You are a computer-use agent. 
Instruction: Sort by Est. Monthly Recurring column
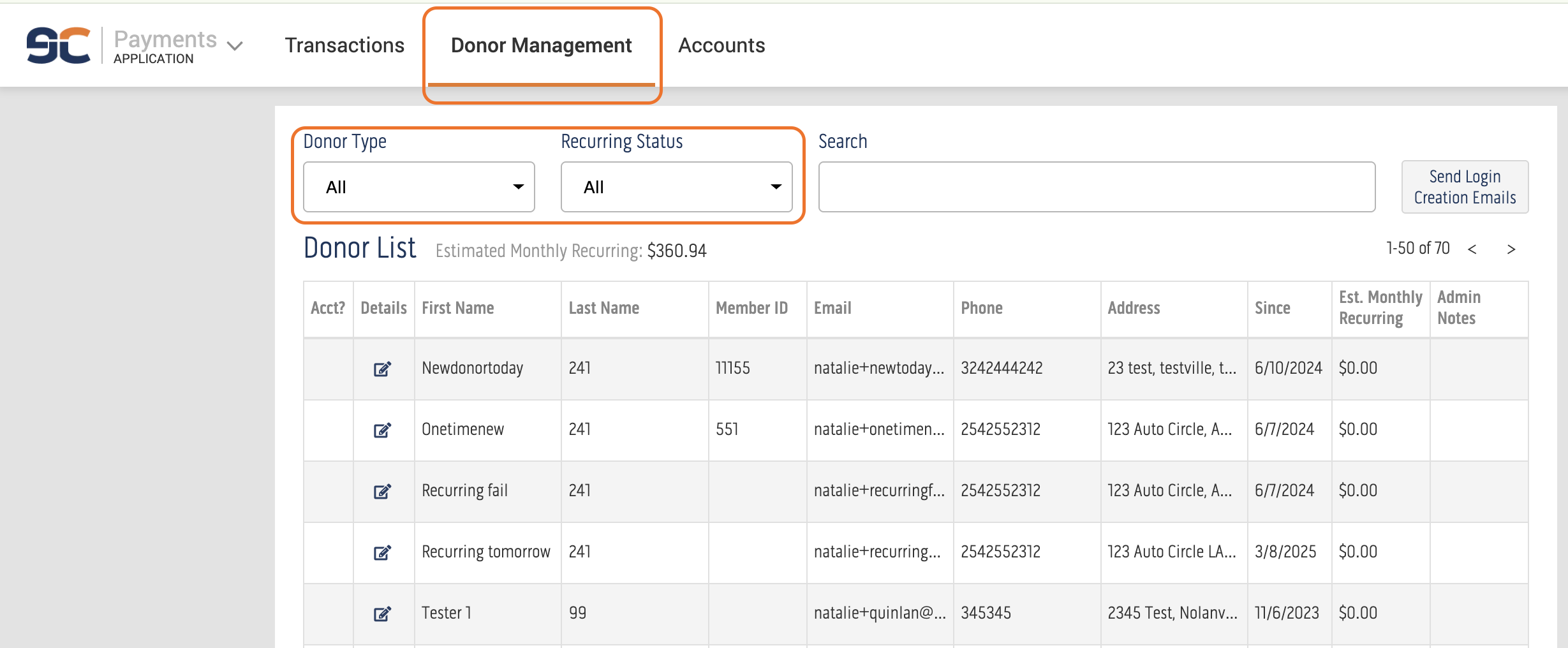coord(1380,308)
